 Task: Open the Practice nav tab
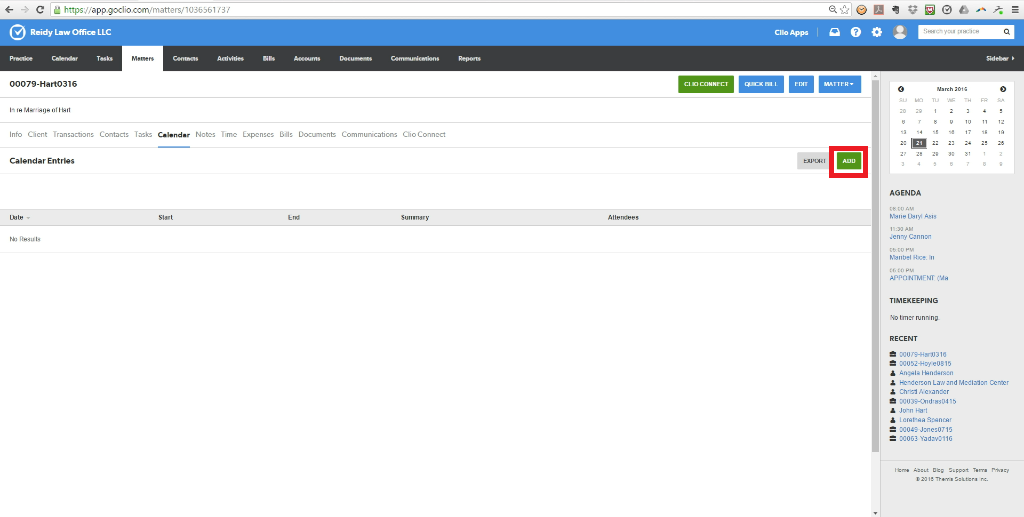21,58
